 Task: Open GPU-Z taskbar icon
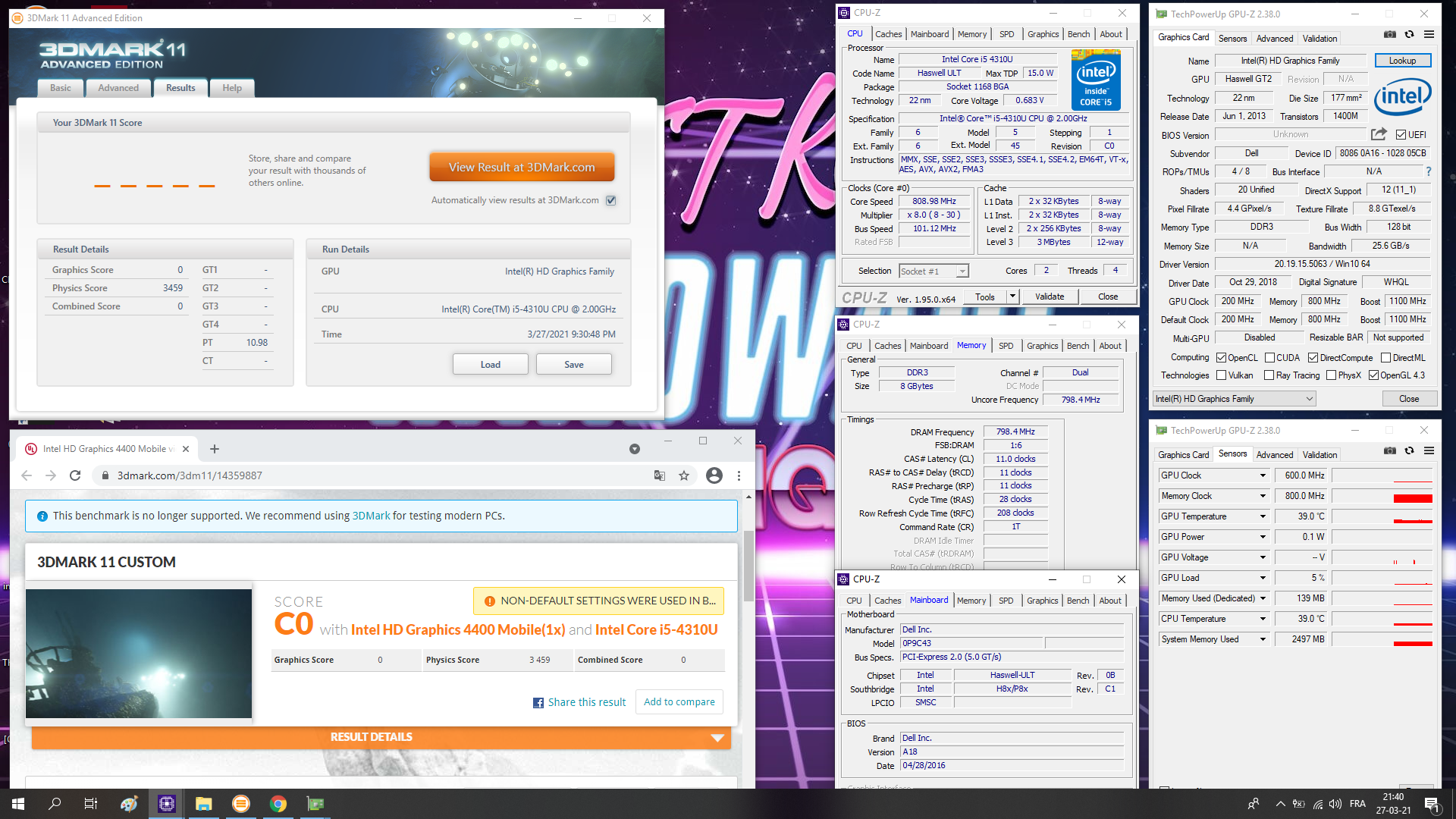tap(315, 804)
